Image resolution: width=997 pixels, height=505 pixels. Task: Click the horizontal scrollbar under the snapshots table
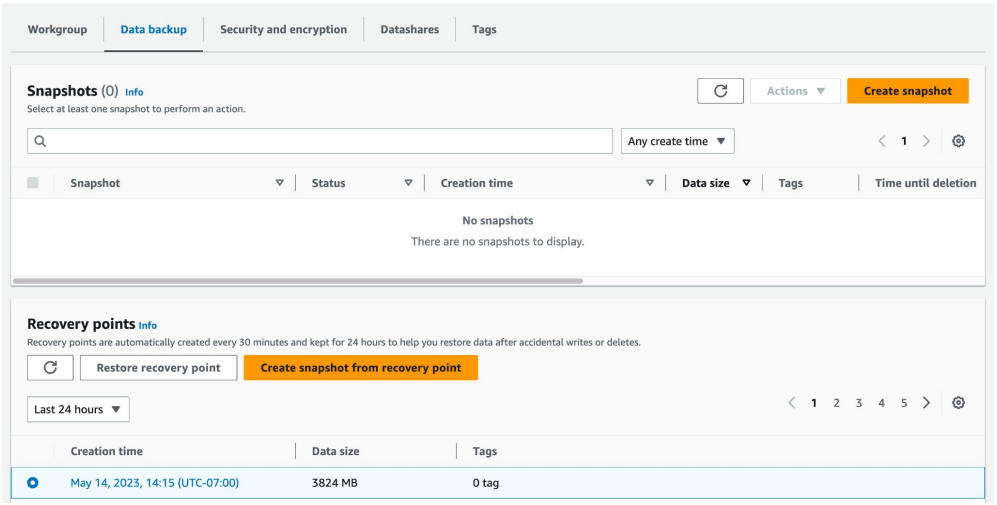click(x=300, y=281)
